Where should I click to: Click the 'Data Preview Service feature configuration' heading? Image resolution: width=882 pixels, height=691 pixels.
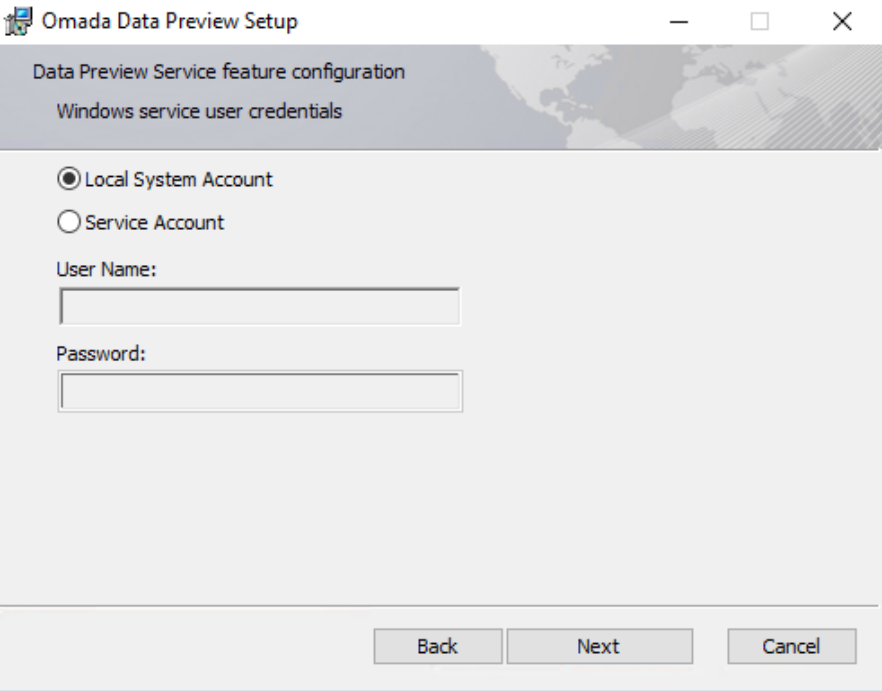(219, 72)
